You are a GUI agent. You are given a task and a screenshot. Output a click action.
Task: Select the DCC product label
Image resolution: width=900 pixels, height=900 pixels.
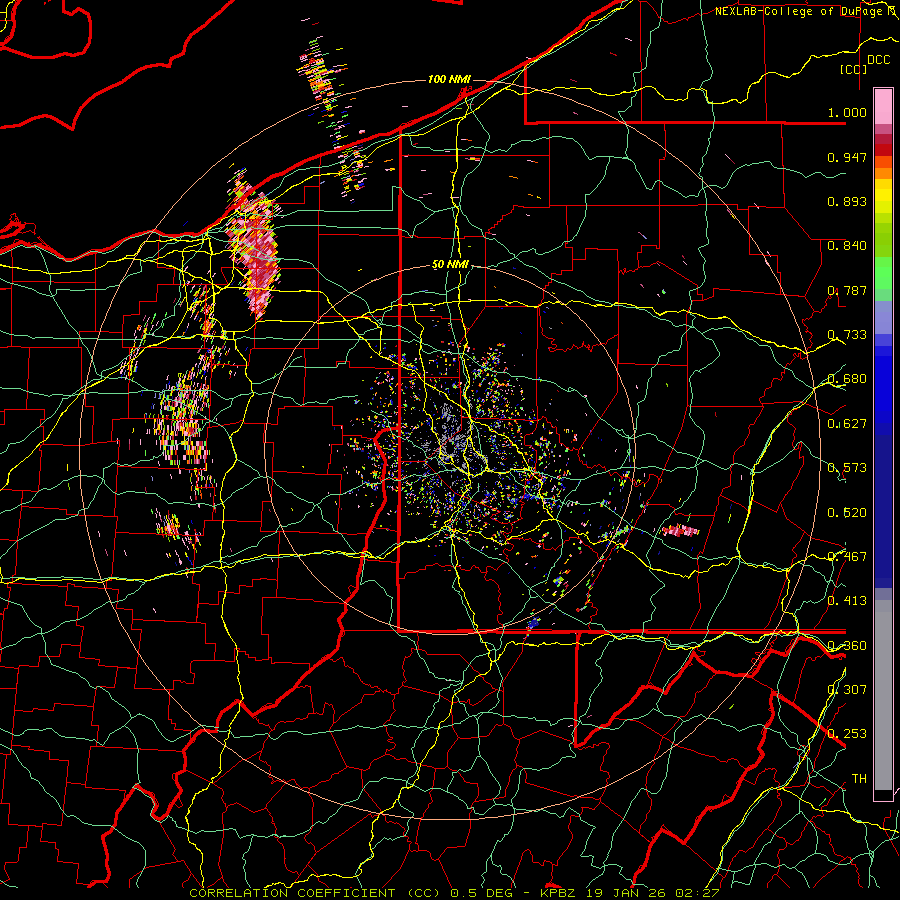tap(879, 60)
